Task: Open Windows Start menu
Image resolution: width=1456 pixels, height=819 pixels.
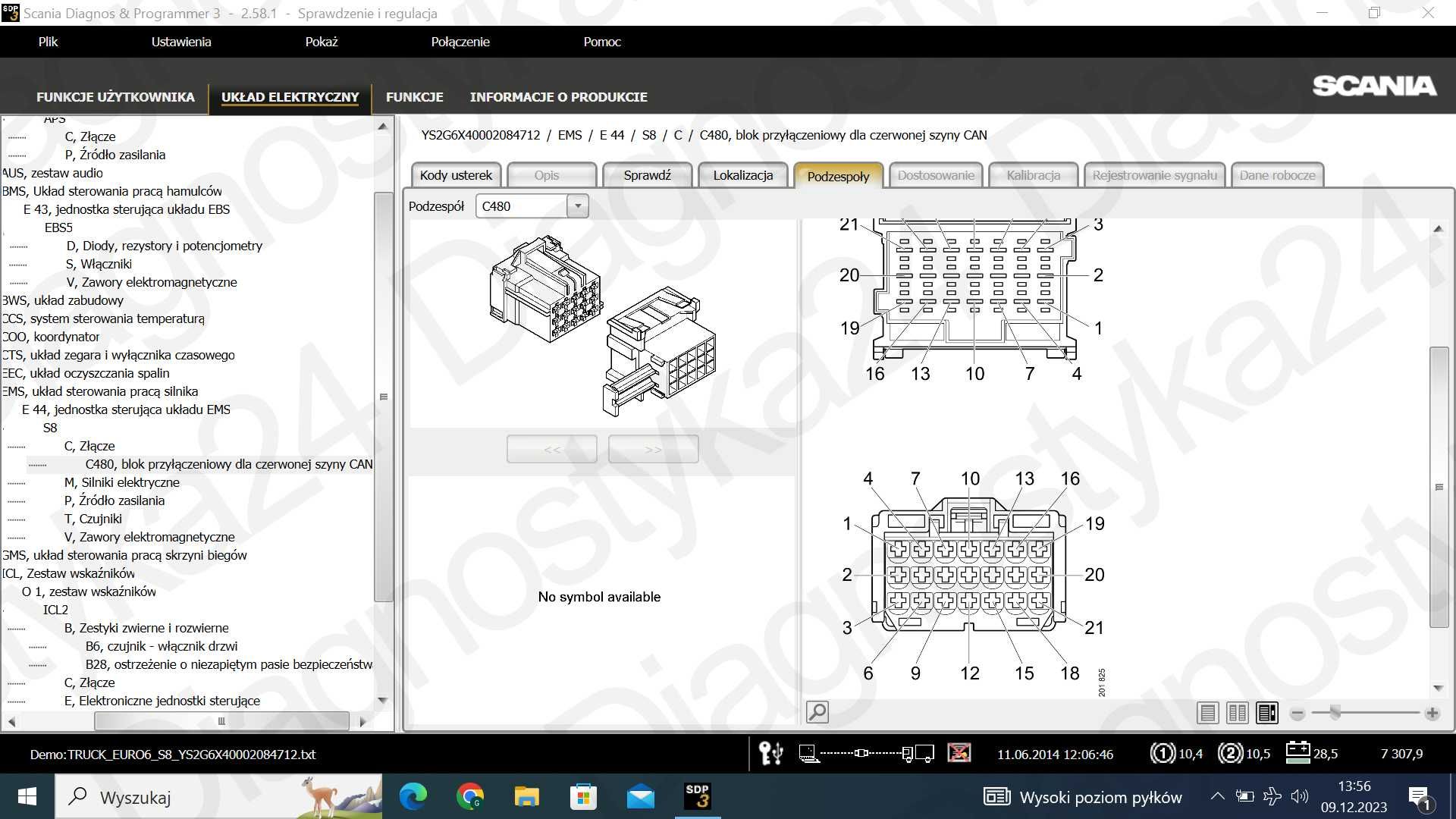Action: pyautogui.click(x=27, y=796)
